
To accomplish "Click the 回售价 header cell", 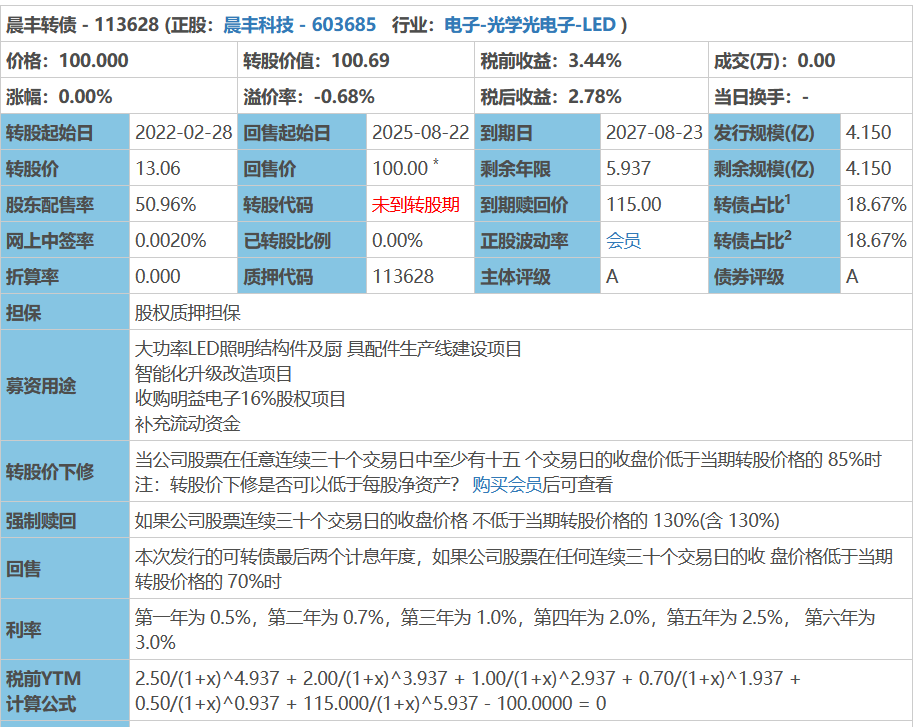I will (302, 168).
